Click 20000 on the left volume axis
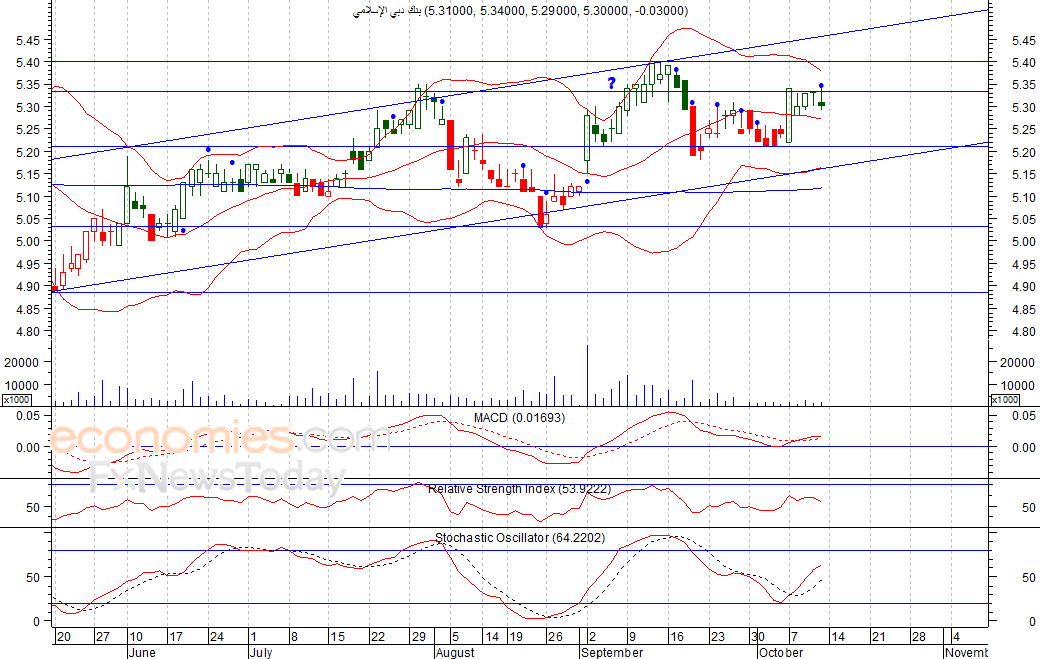1040x659 pixels. [x=23, y=363]
